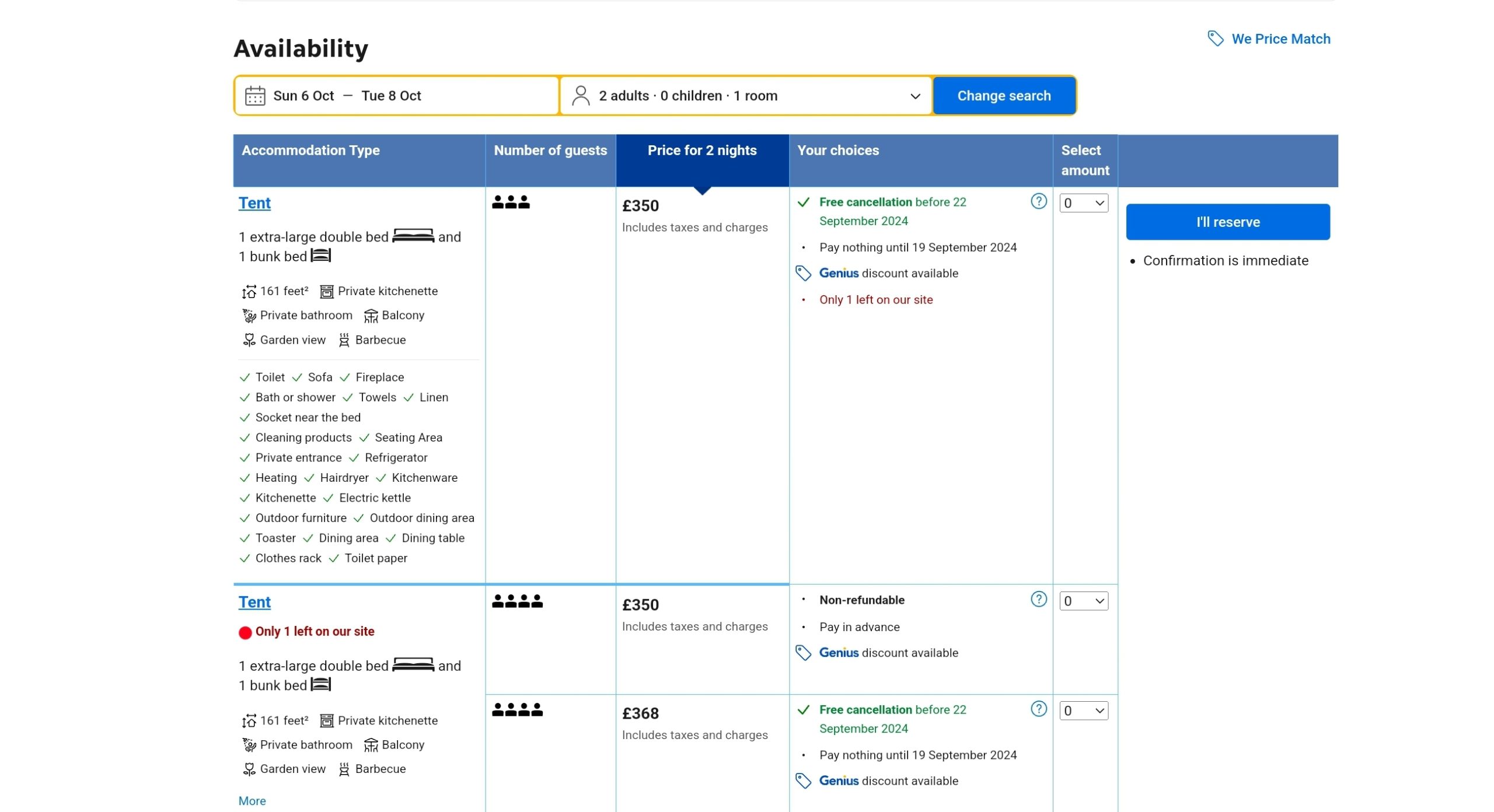Image resolution: width=1494 pixels, height=812 pixels.
Task: Click room size icon beside first 161 feet²
Action: pos(249,291)
